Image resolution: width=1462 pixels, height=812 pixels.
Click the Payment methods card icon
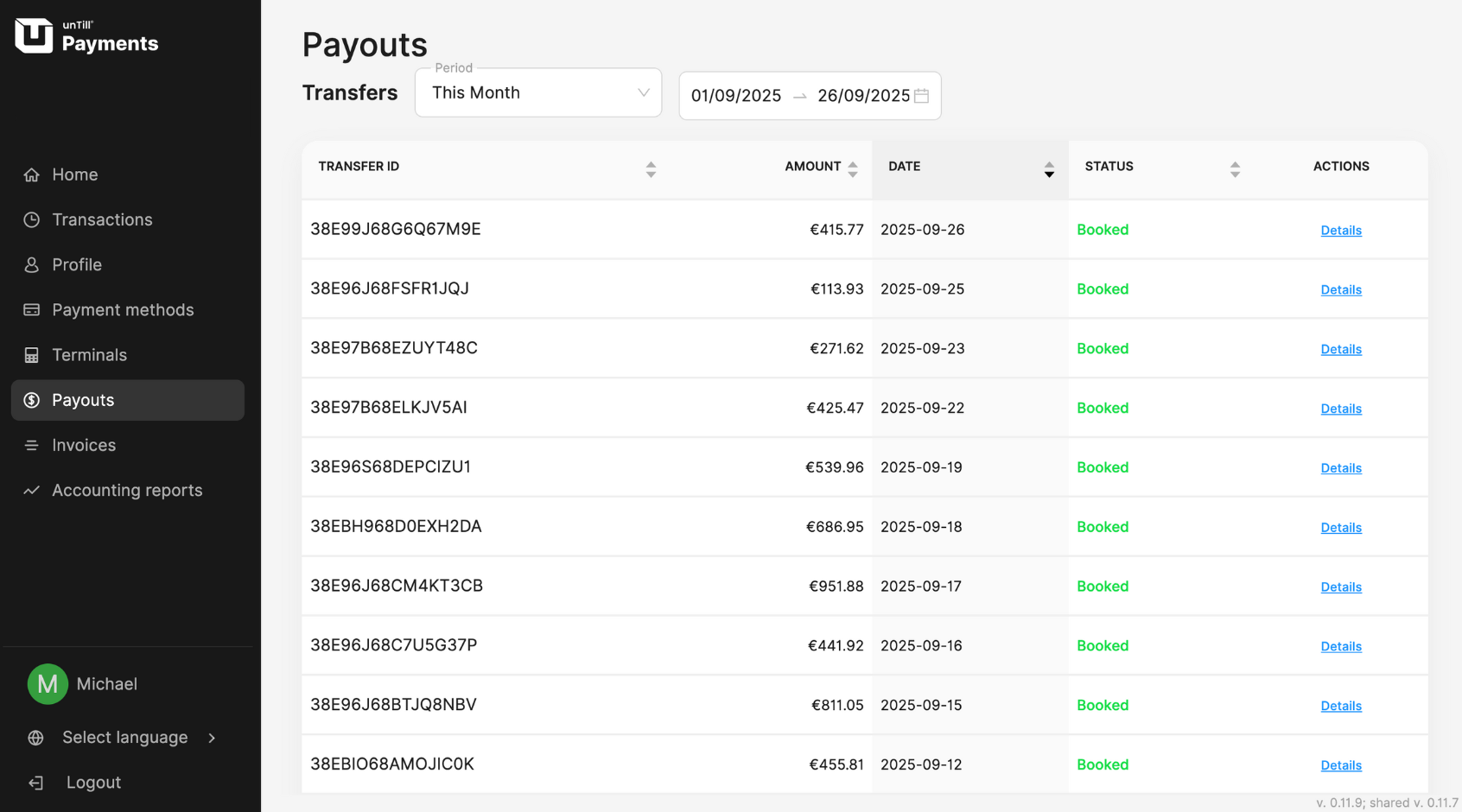[32, 310]
